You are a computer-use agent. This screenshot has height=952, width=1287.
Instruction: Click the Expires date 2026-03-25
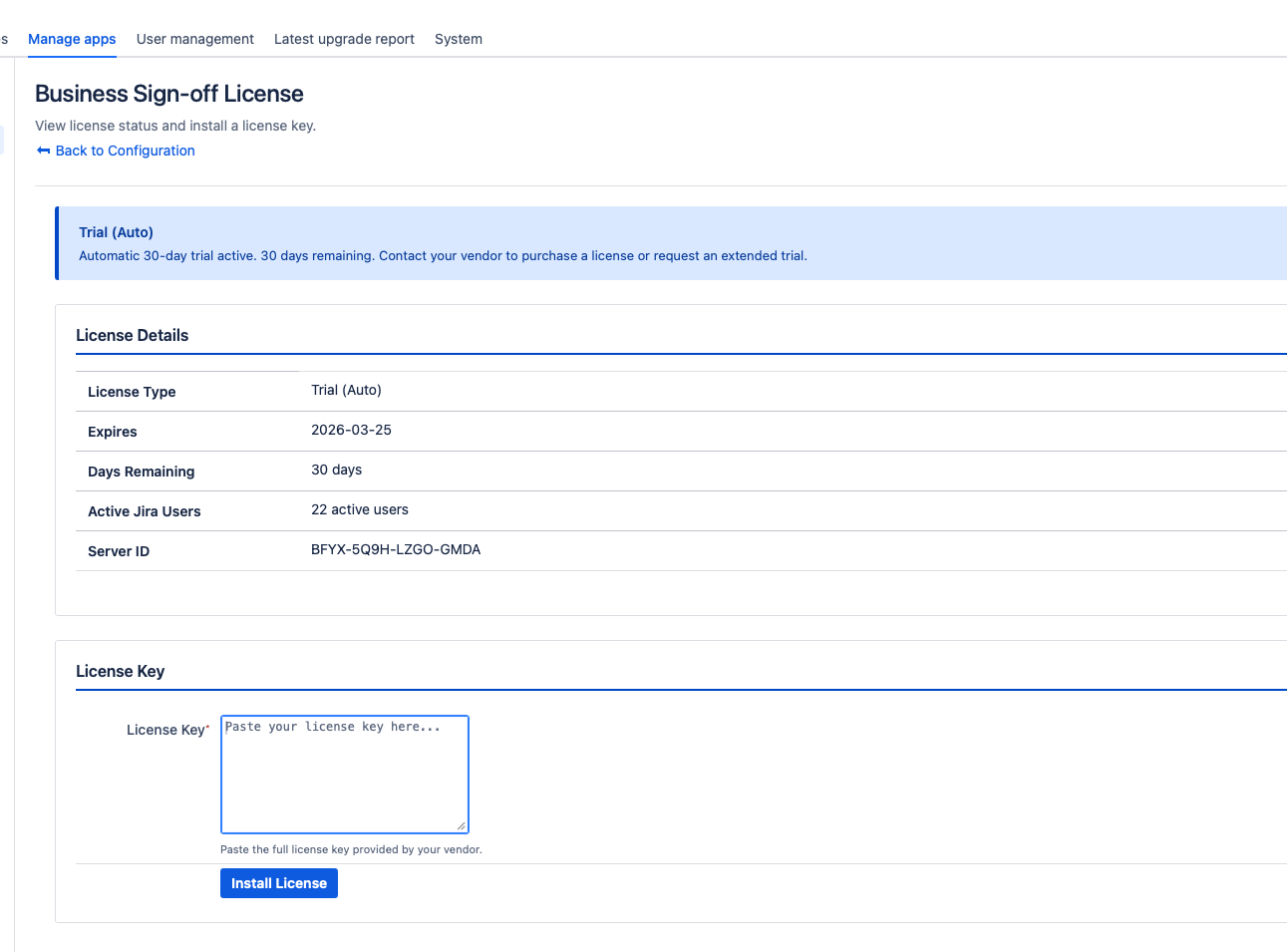(x=352, y=430)
